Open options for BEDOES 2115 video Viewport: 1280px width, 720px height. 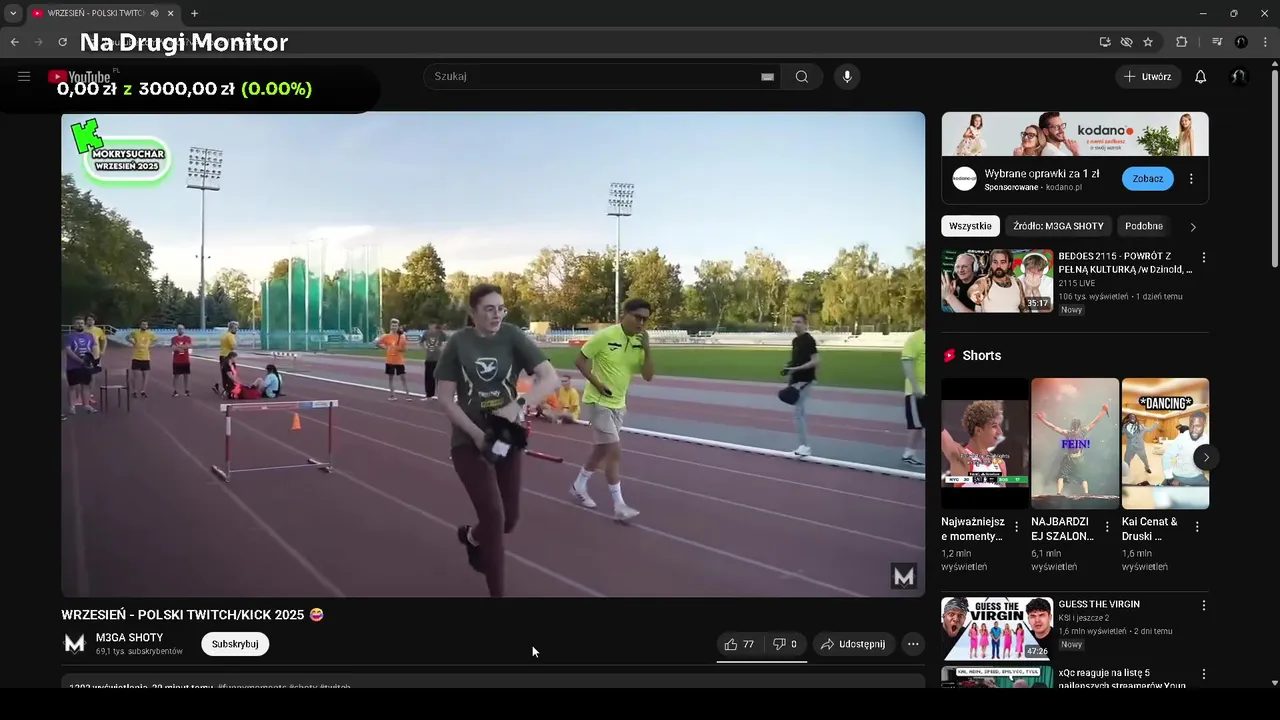pyautogui.click(x=1204, y=258)
